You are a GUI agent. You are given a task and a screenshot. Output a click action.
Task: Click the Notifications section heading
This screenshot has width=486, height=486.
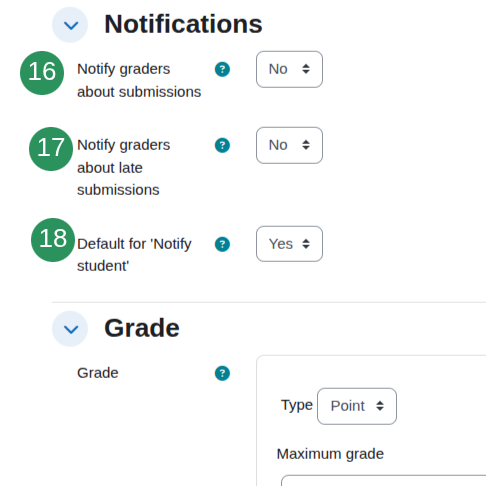pyautogui.click(x=183, y=24)
